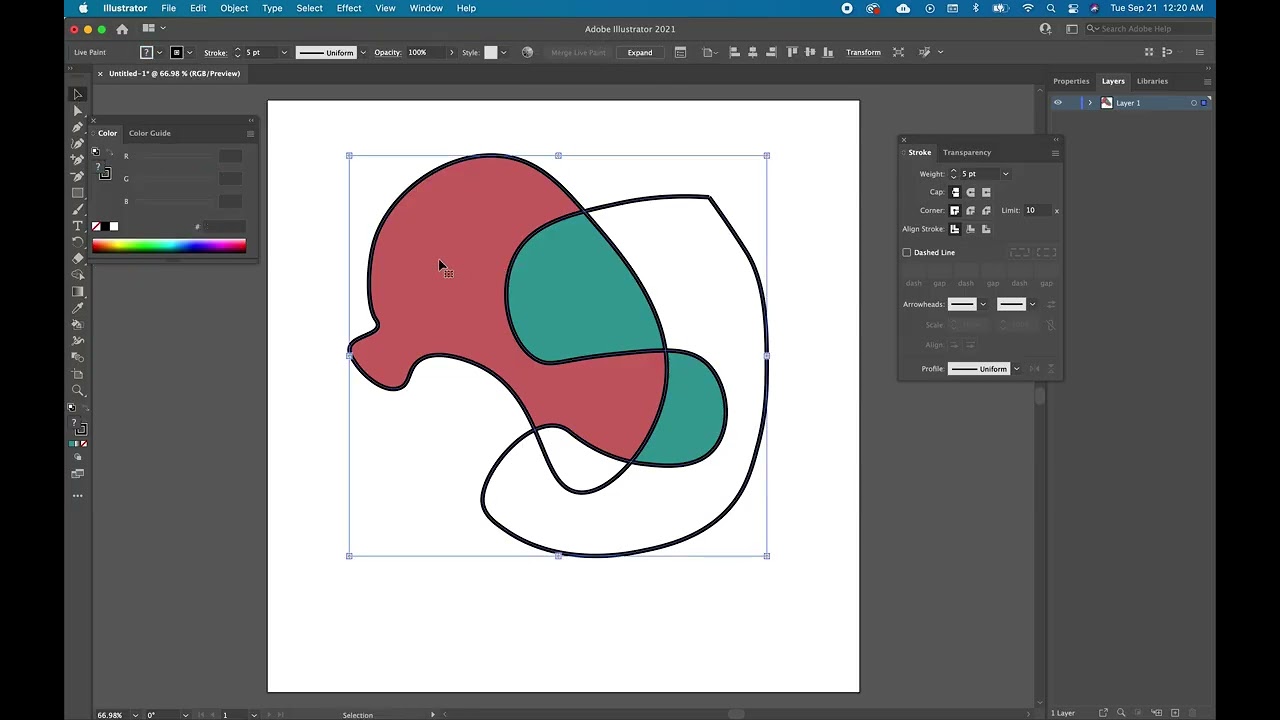The width and height of the screenshot is (1280, 720).
Task: Click the Layer 1 target circle
Action: pyautogui.click(x=1194, y=103)
